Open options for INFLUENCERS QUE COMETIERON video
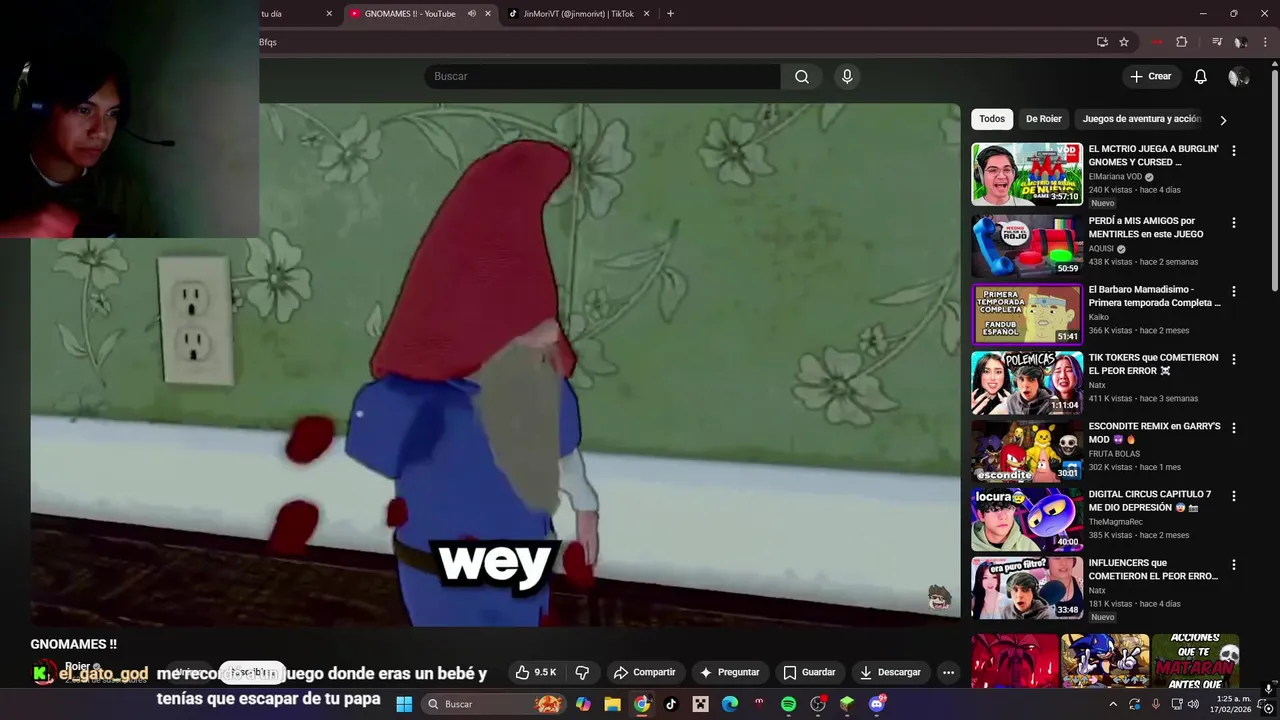Screen dimensions: 1280x720 tap(1233, 564)
